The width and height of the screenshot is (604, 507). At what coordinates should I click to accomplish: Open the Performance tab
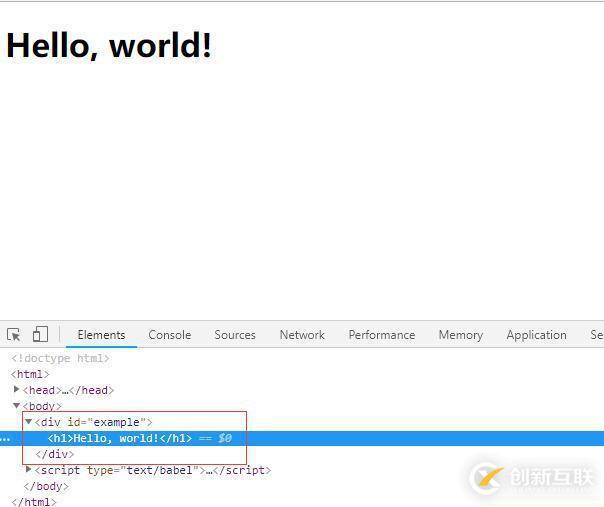pyautogui.click(x=382, y=335)
